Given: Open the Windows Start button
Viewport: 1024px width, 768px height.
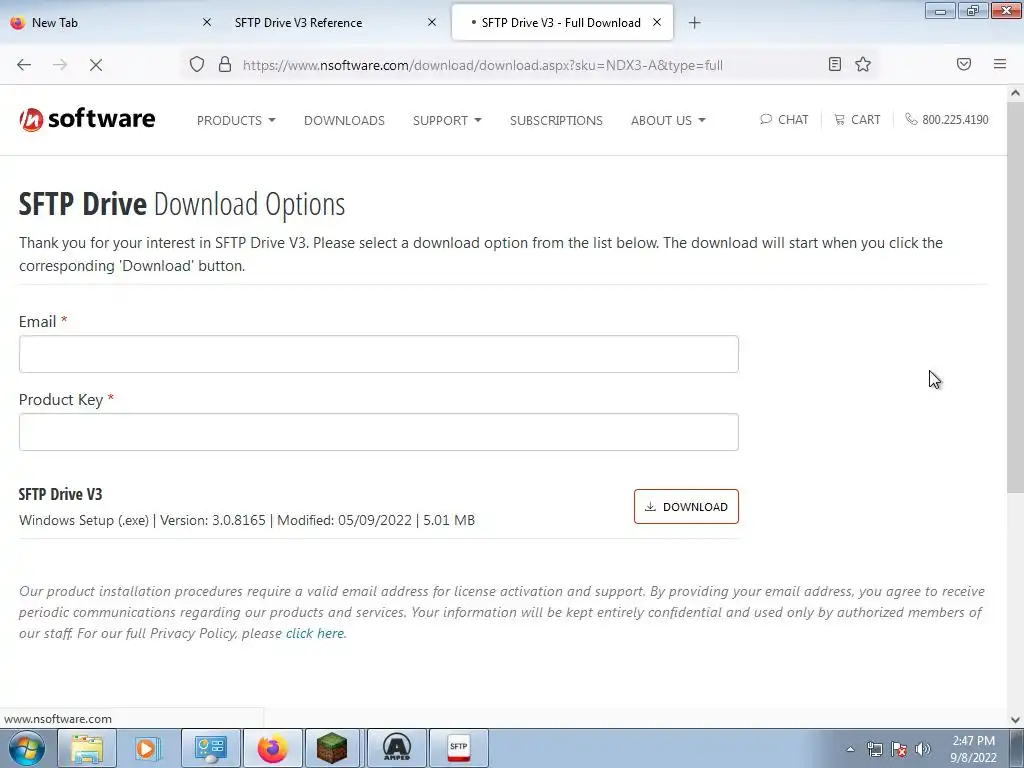Looking at the screenshot, I should coord(27,748).
